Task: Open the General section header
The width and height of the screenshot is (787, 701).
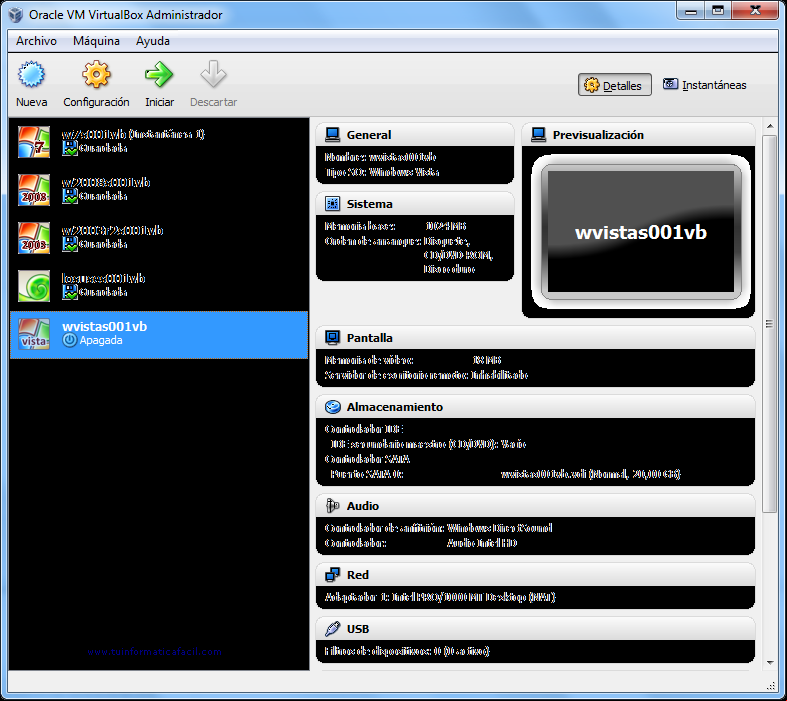Action: (x=415, y=134)
